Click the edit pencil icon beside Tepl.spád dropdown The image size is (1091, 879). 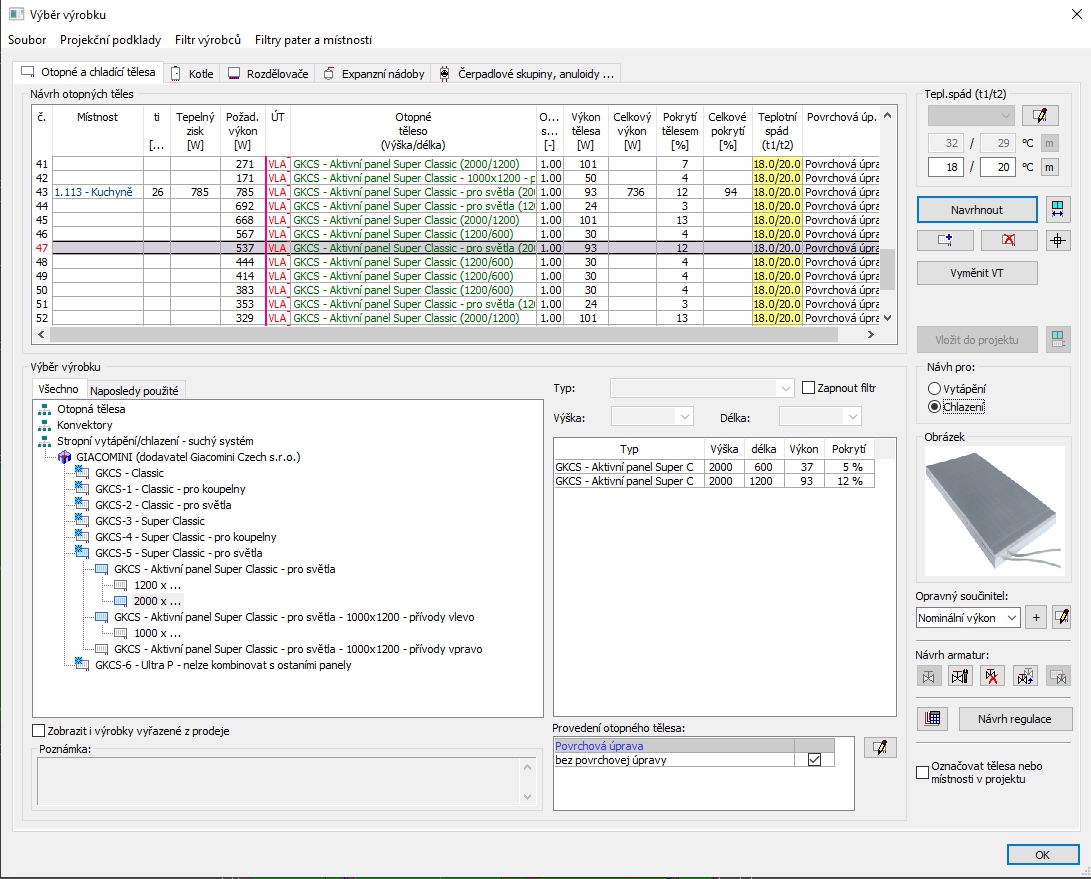pos(1040,116)
